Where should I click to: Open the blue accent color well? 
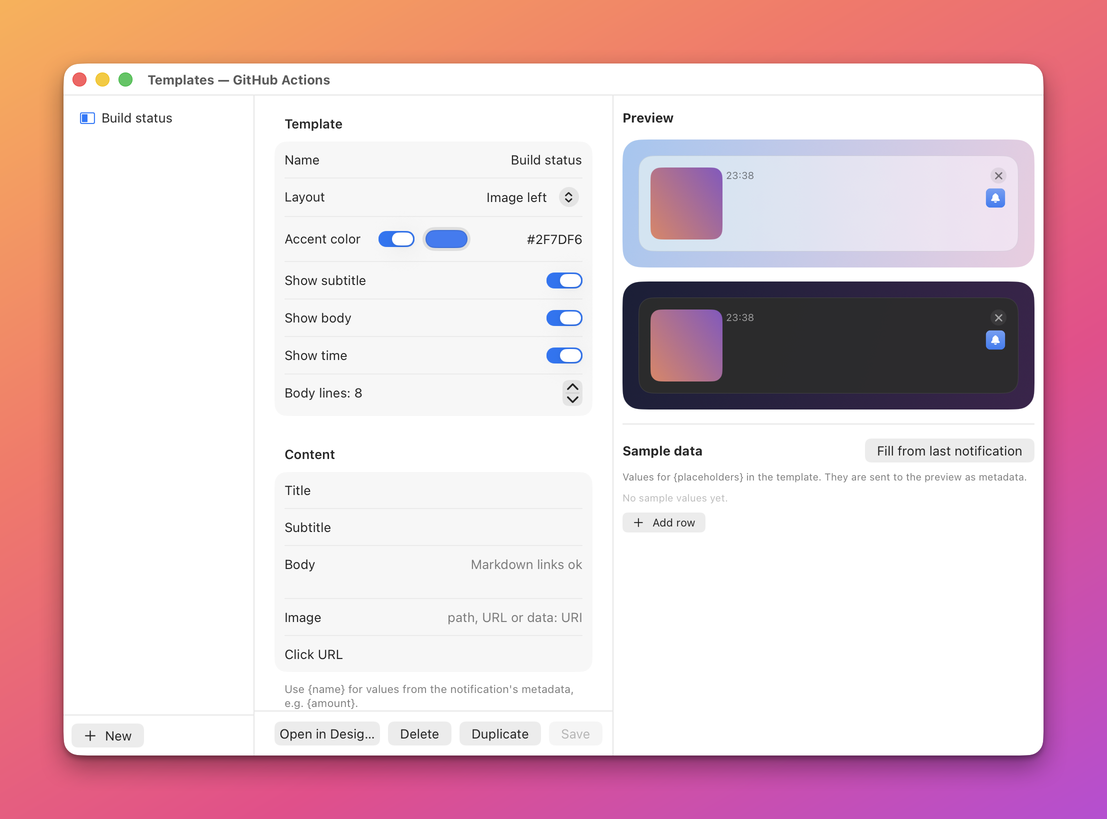446,239
